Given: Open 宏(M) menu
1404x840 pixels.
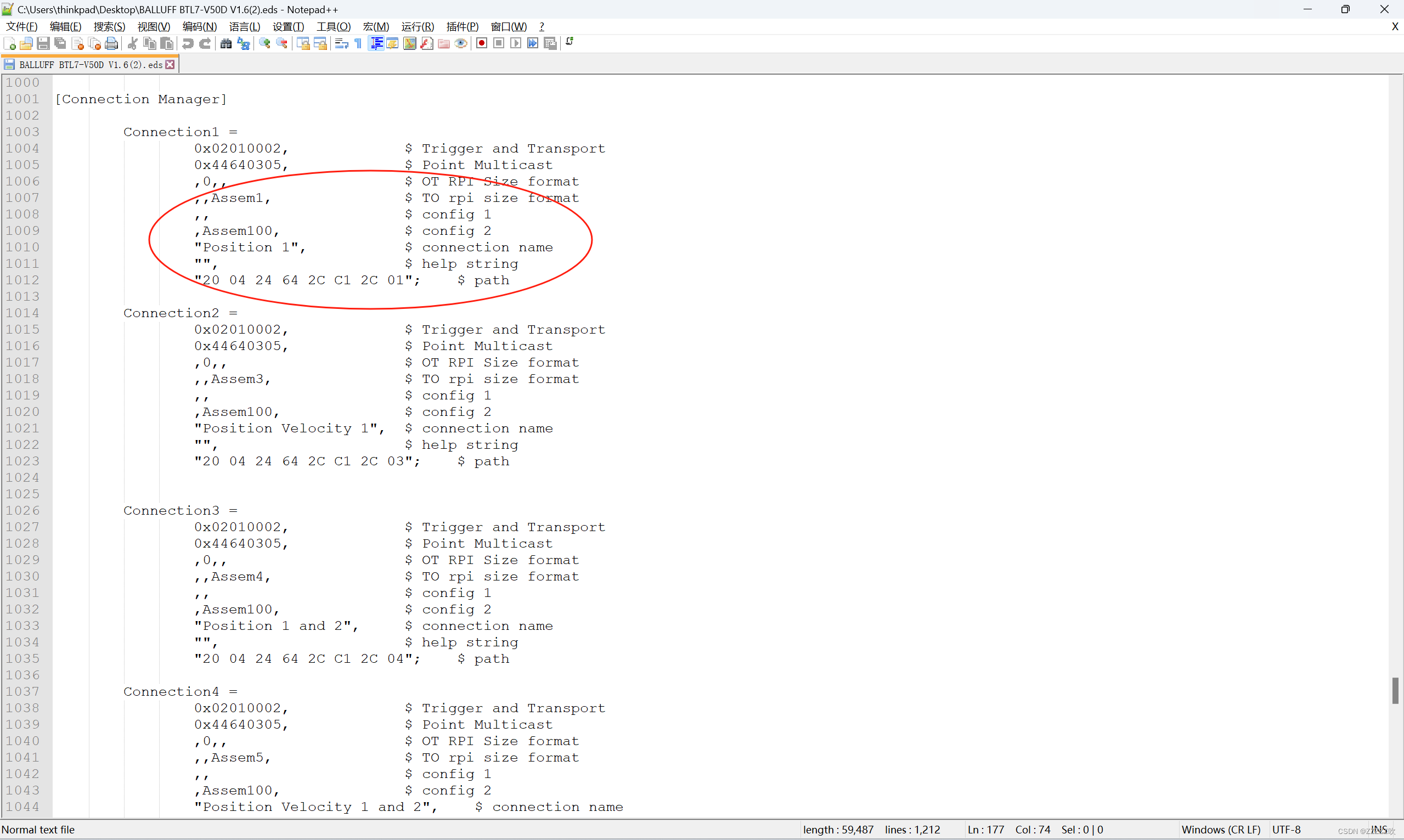Looking at the screenshot, I should [376, 26].
